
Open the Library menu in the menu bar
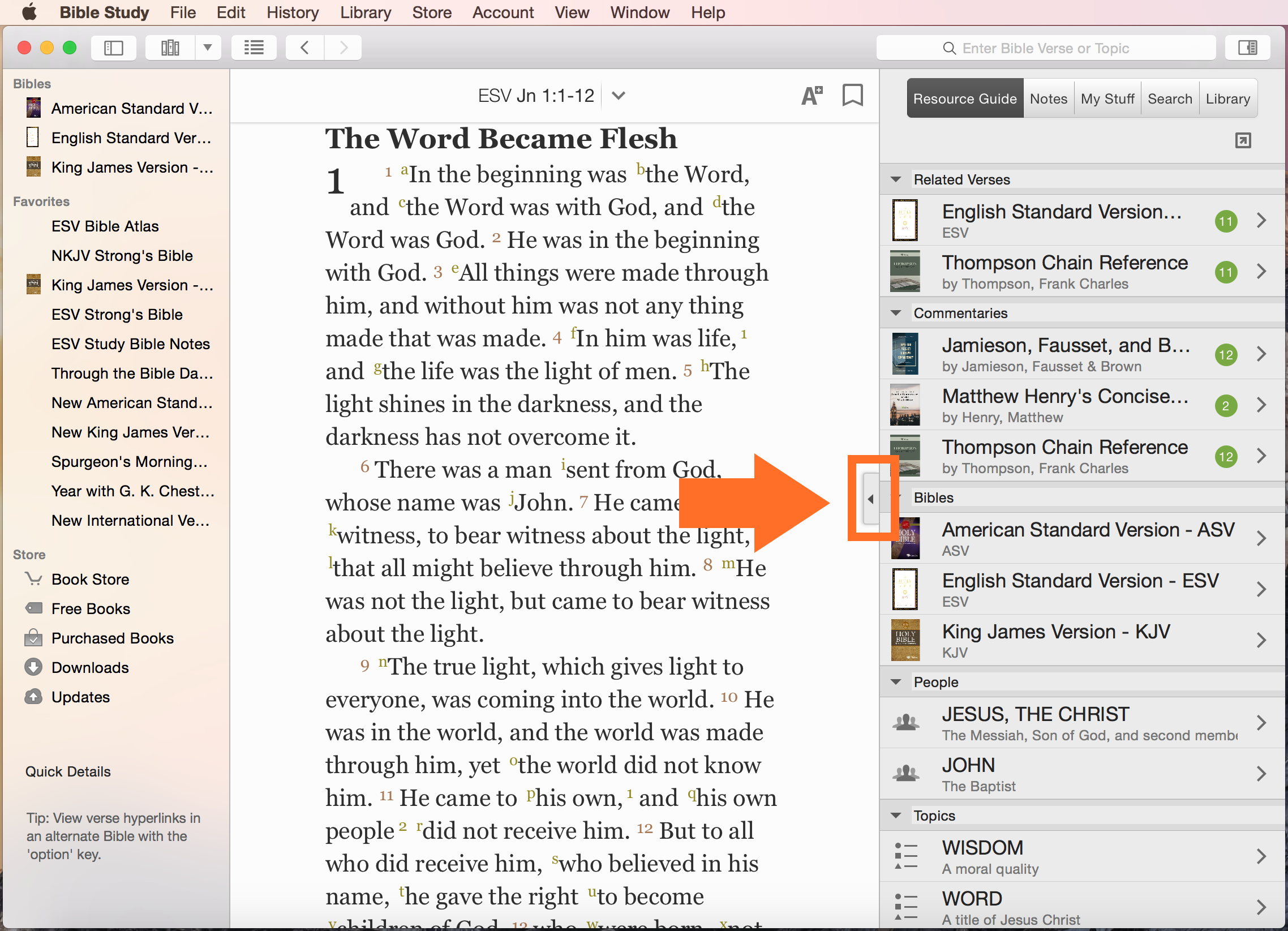click(365, 12)
